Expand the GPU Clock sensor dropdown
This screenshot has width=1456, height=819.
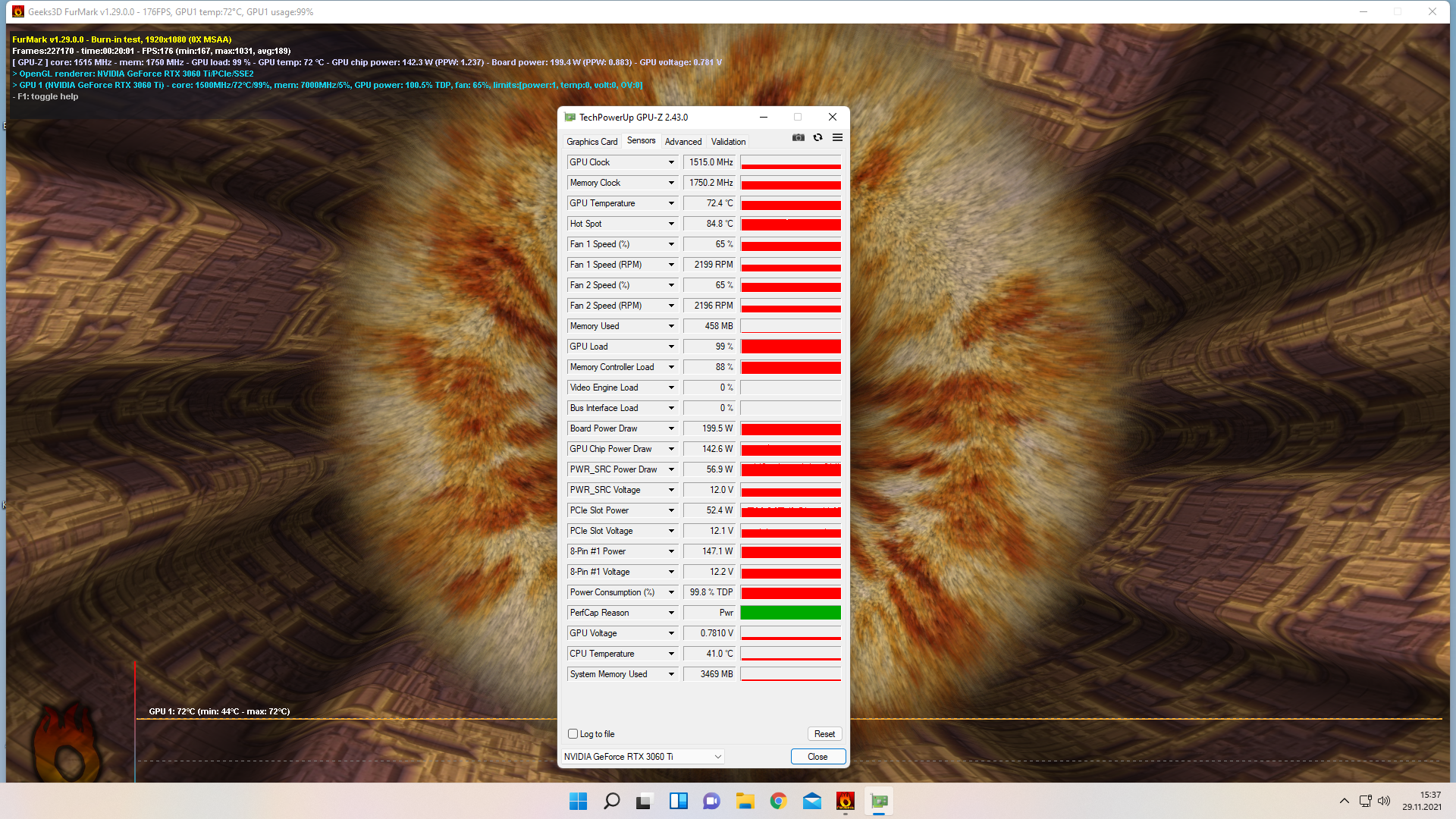(x=671, y=162)
